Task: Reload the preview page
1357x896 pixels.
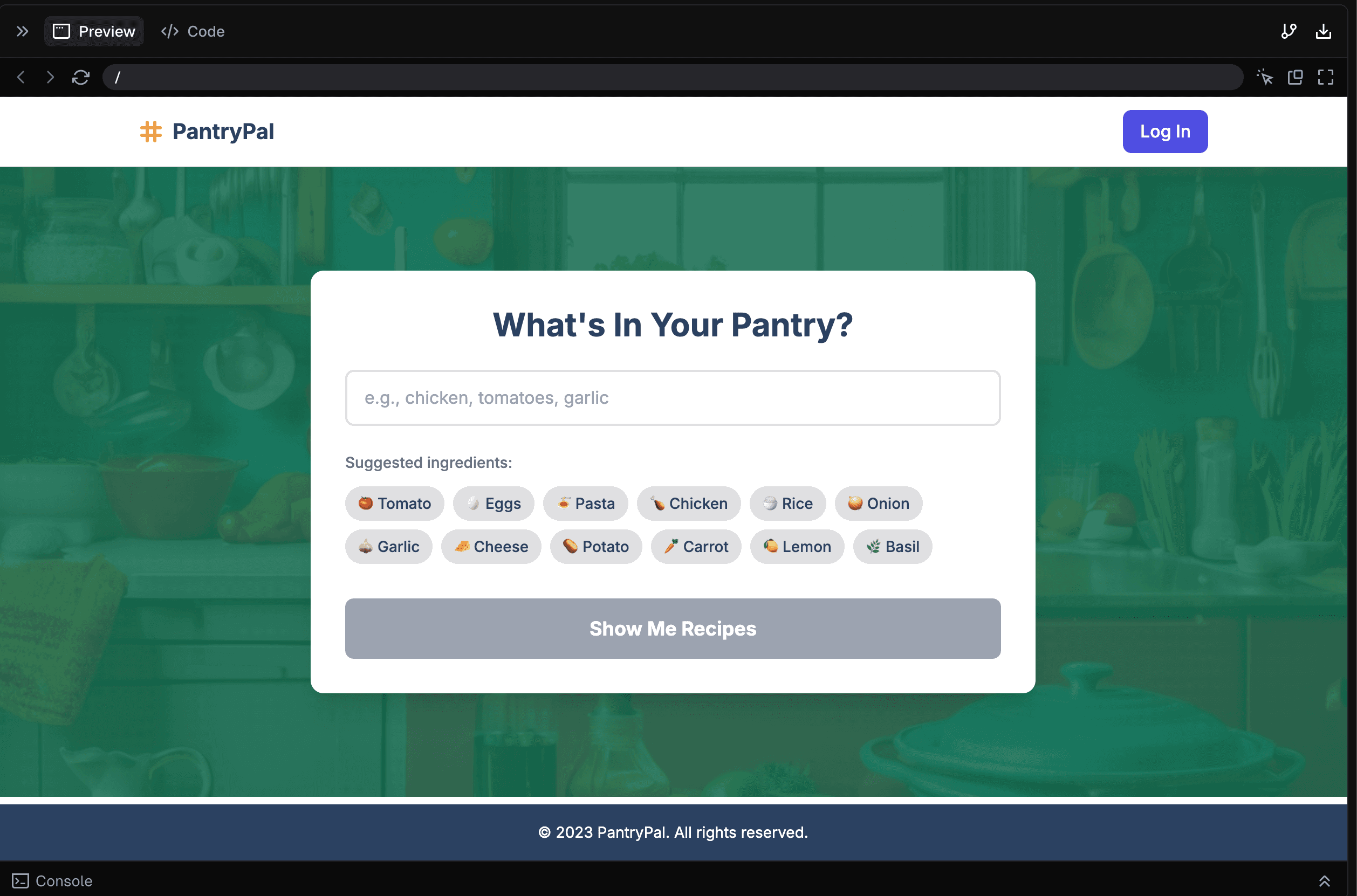Action: [80, 77]
